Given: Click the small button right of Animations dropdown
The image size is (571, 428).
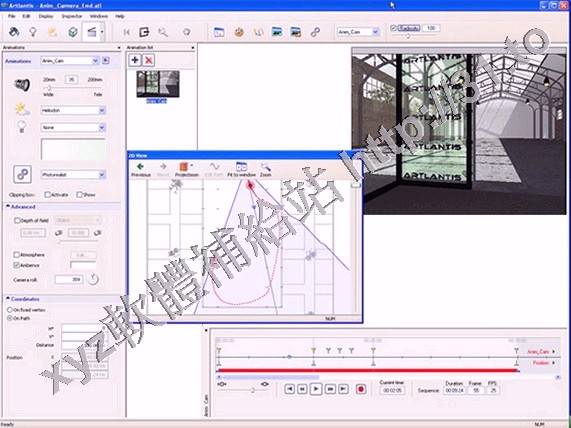Looking at the screenshot, I should [106, 60].
